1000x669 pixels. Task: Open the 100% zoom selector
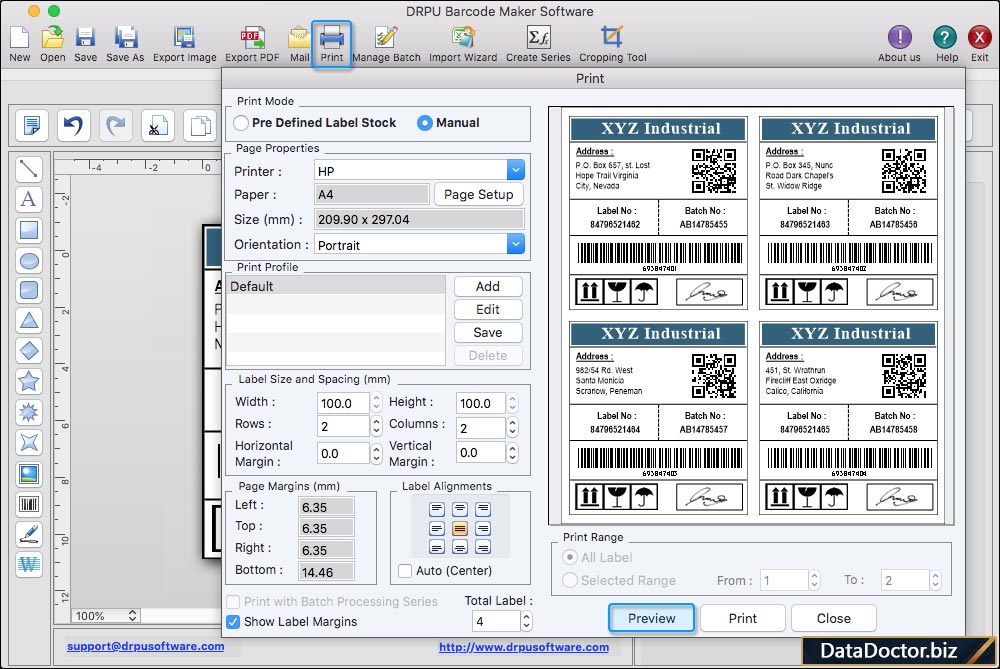(x=105, y=616)
